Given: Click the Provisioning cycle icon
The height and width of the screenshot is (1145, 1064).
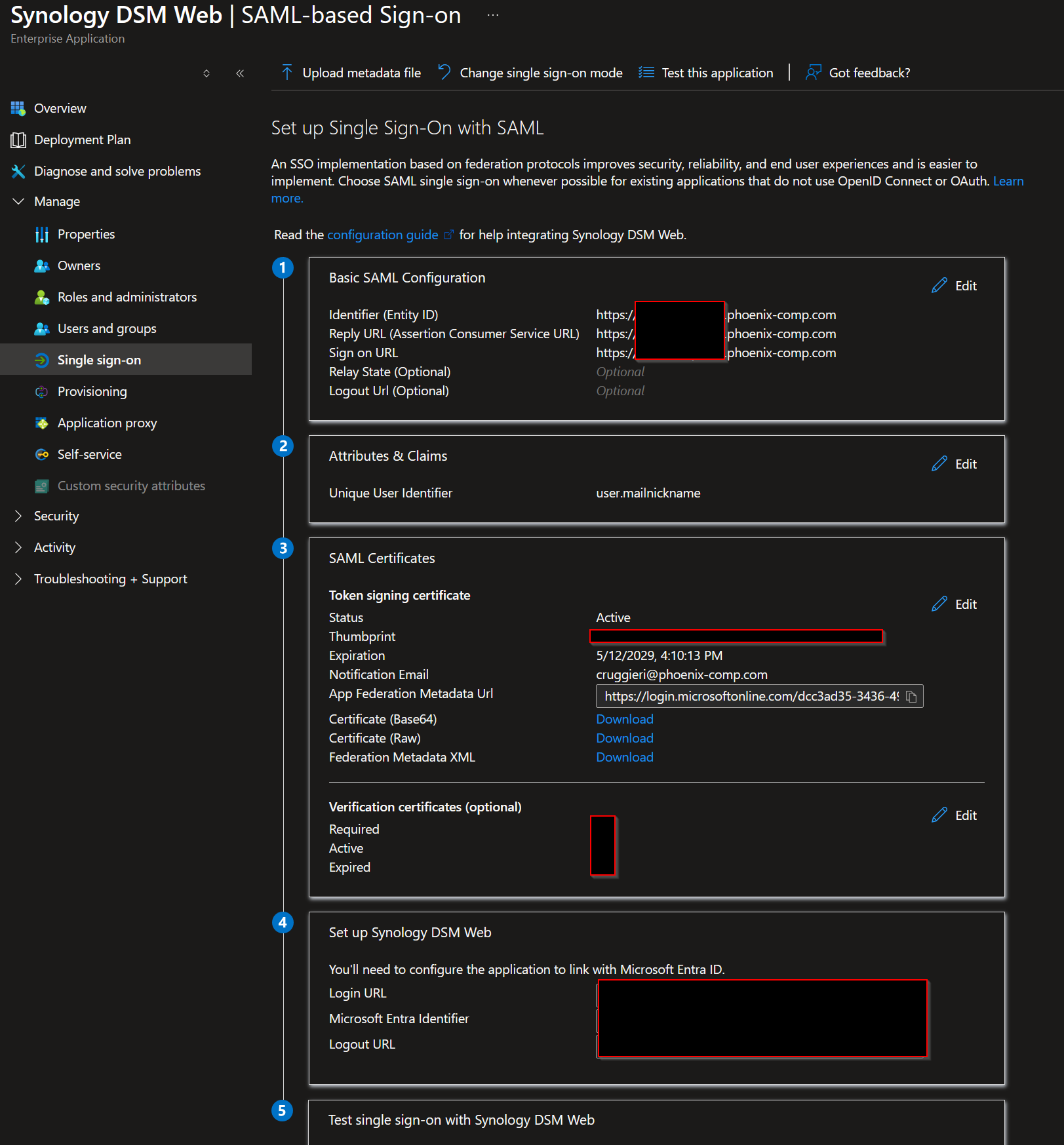Looking at the screenshot, I should pos(42,391).
